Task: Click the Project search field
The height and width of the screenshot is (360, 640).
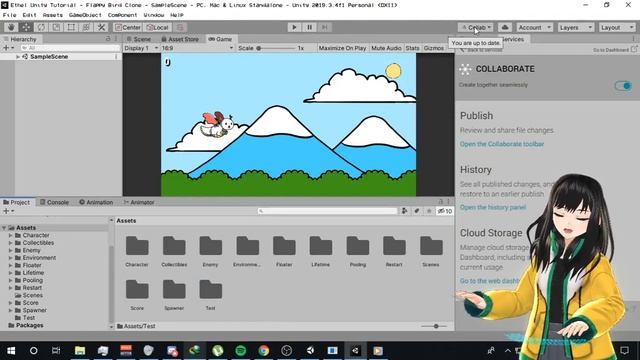Action: pos(327,211)
